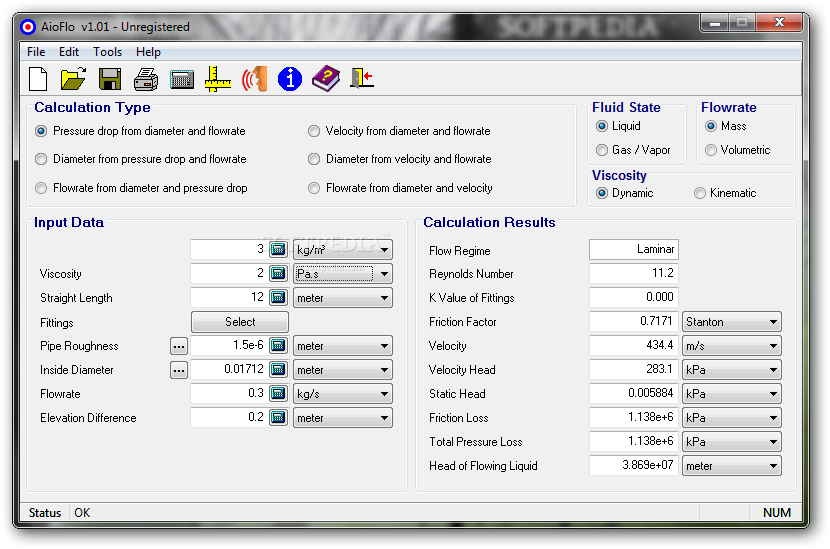Click the sound ear toolbar icon
Image resolution: width=830 pixels, height=549 pixels.
coord(254,79)
